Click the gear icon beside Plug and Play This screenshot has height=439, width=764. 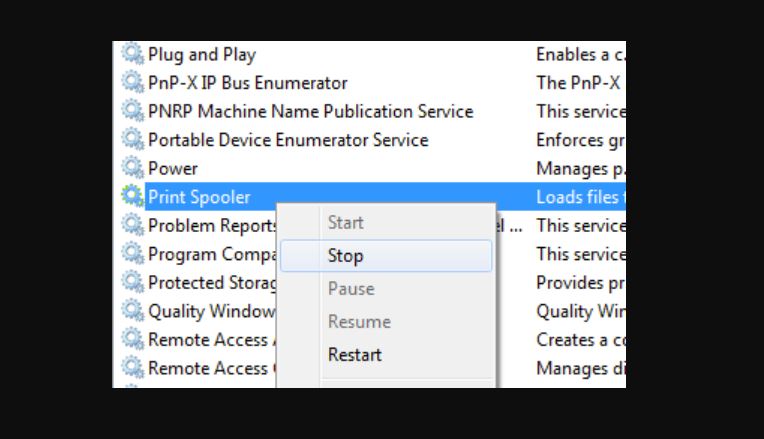tap(133, 54)
